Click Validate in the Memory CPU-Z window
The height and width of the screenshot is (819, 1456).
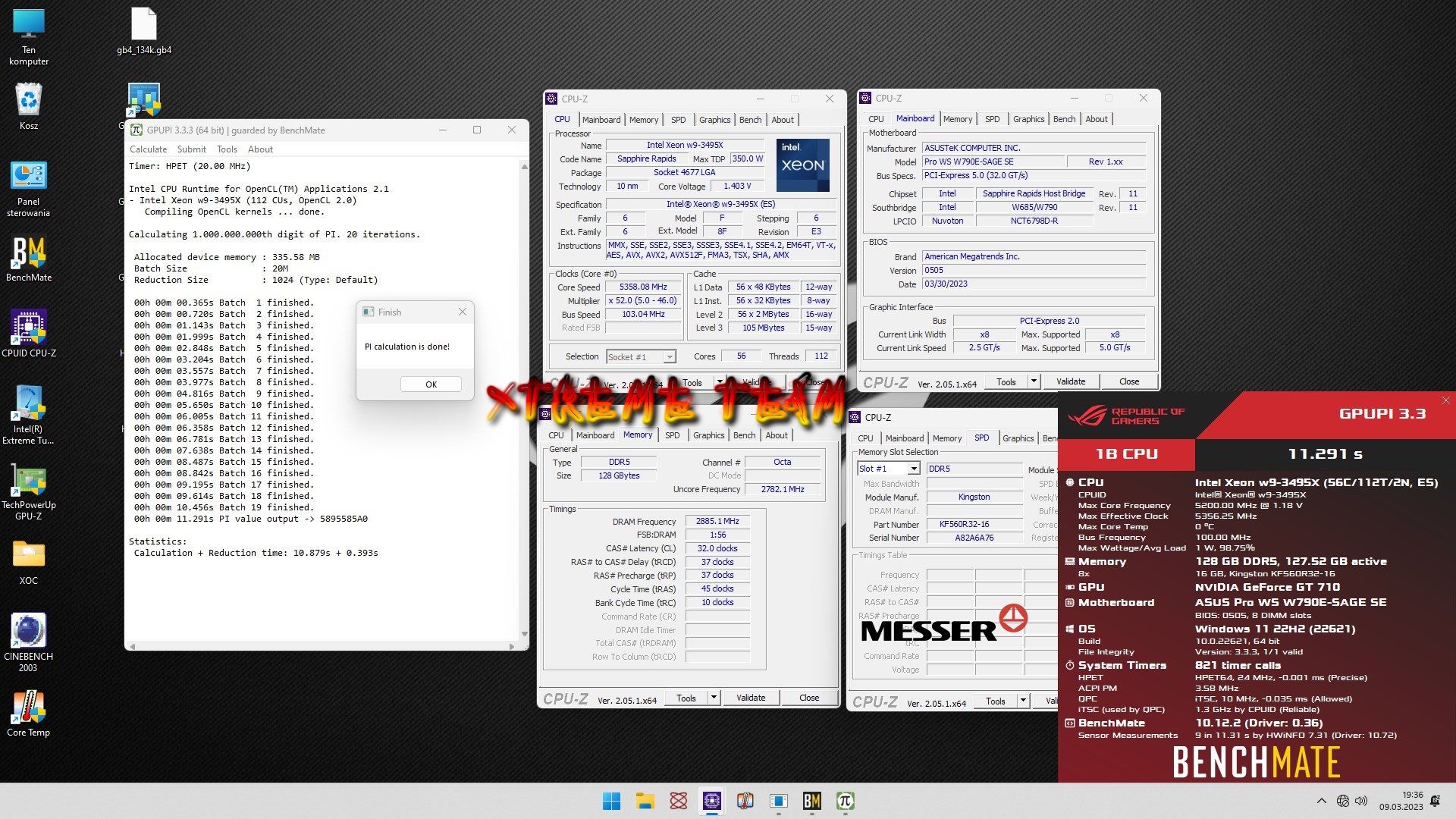pyautogui.click(x=751, y=698)
